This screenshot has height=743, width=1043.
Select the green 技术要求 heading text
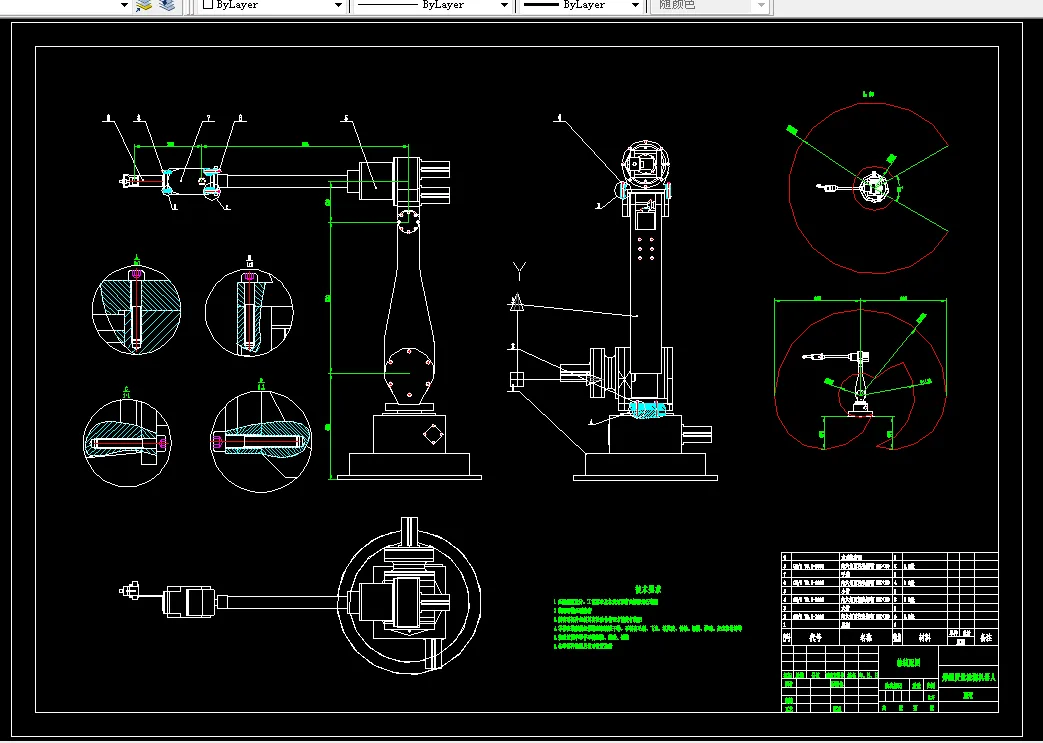pyautogui.click(x=647, y=589)
